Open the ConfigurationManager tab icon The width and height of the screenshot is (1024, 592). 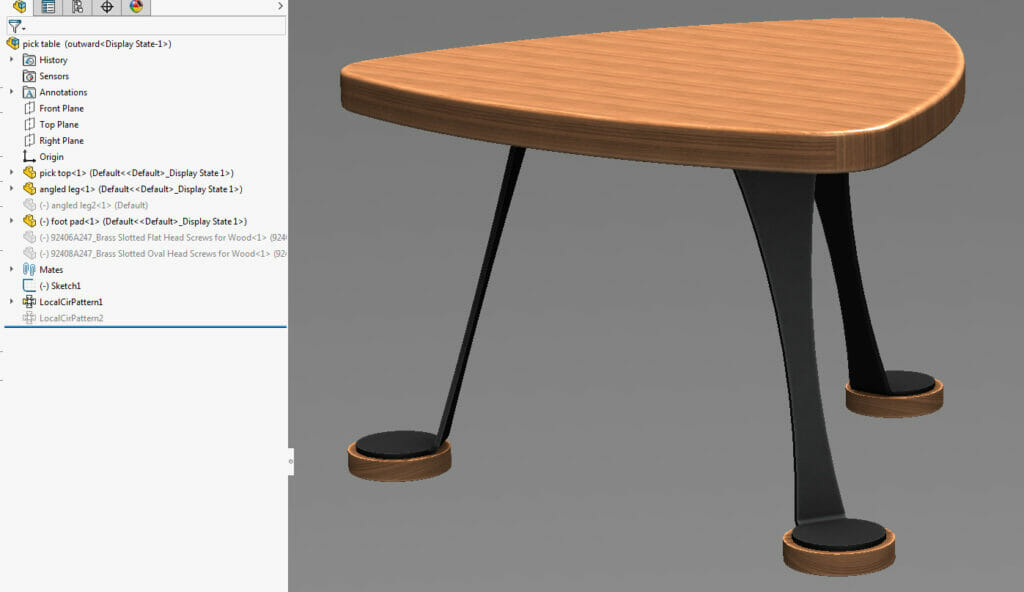tap(77, 7)
